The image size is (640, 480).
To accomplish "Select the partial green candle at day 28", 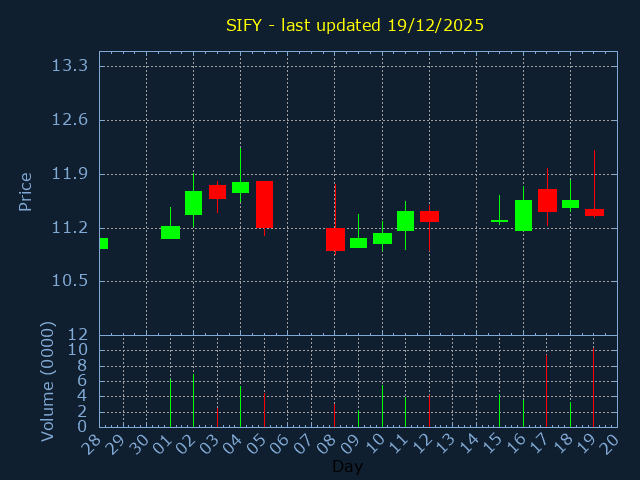I will pos(104,243).
